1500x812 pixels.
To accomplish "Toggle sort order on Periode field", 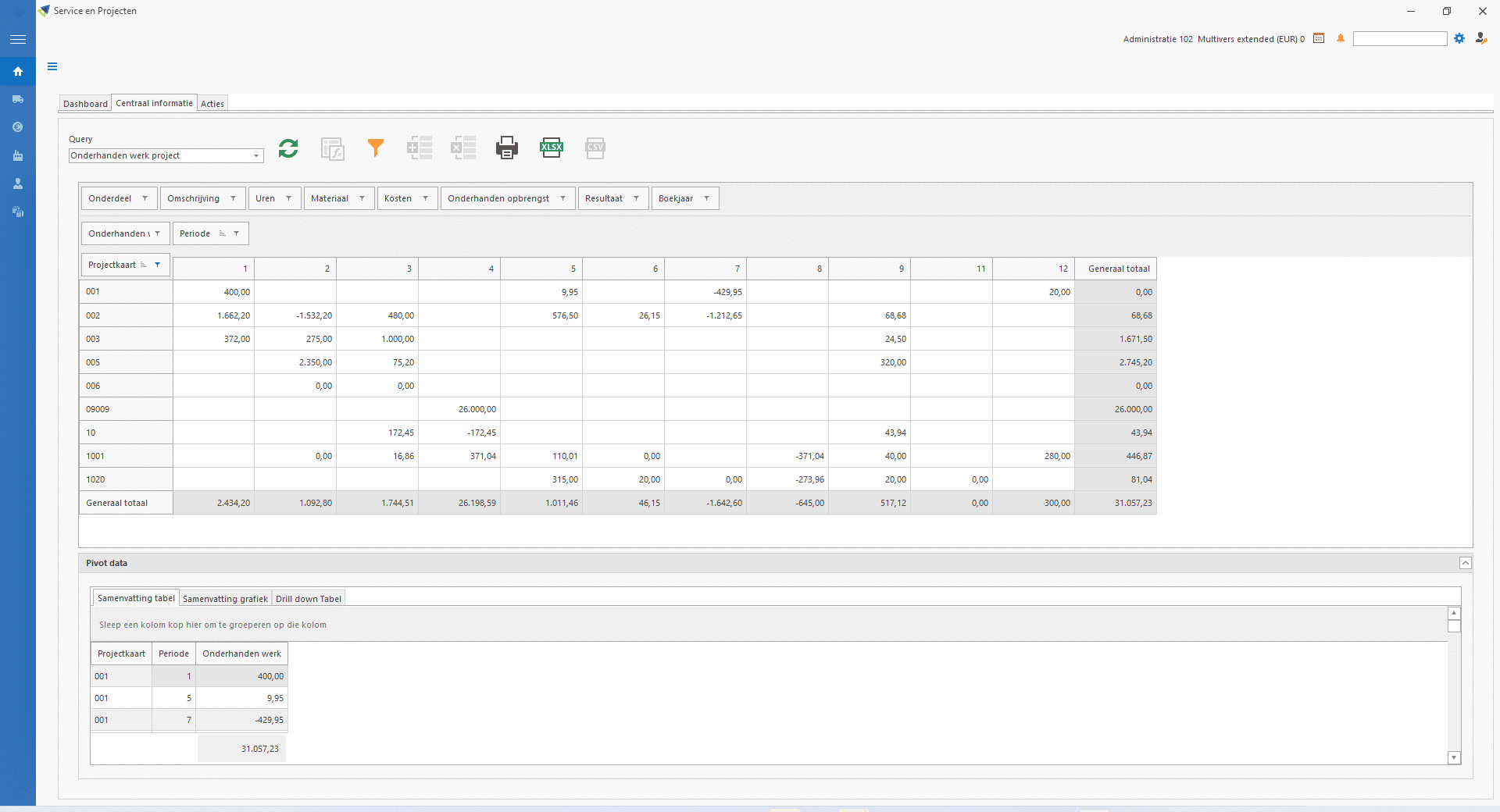I will [x=222, y=233].
